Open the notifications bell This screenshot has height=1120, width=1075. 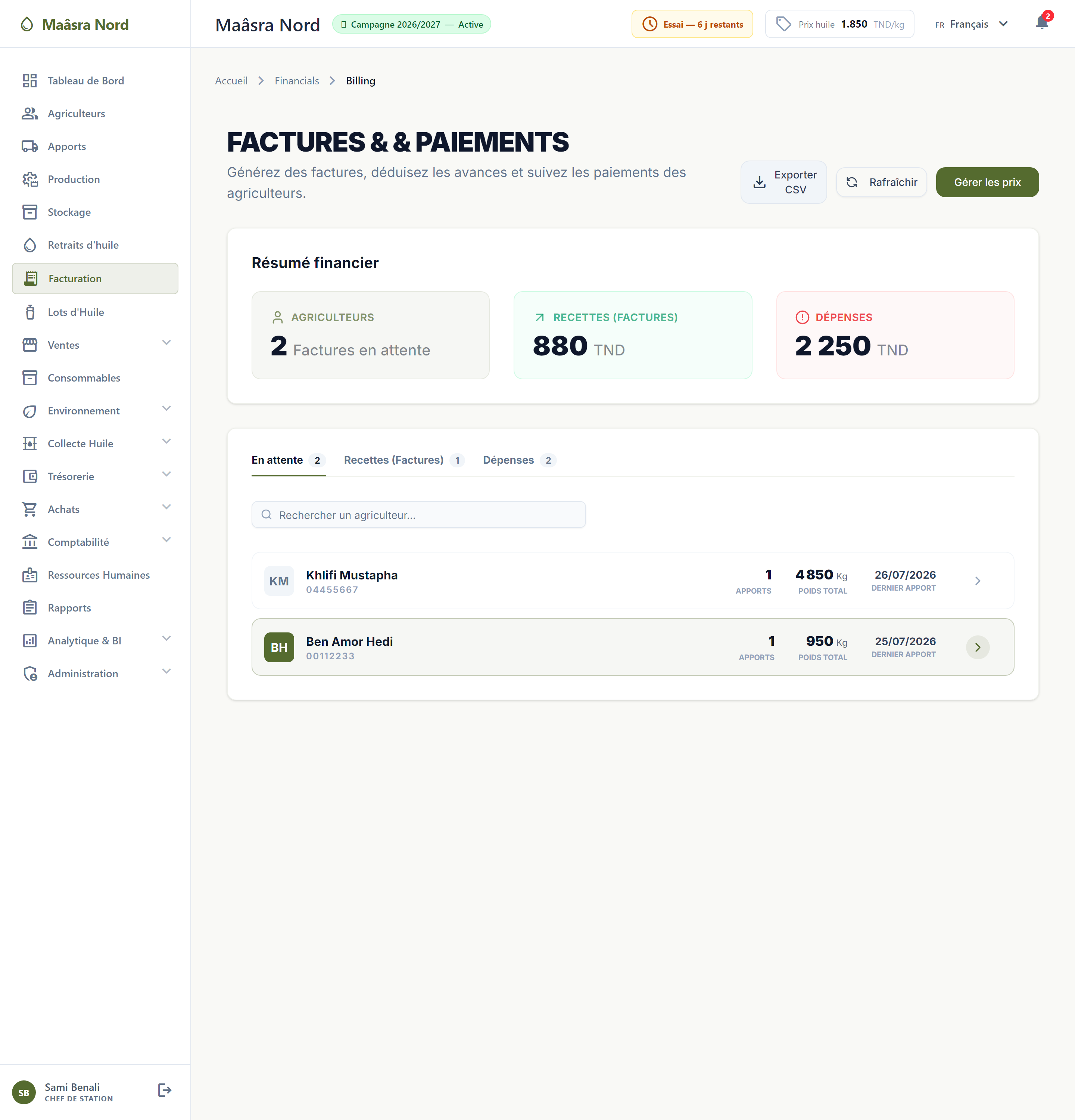1042,23
